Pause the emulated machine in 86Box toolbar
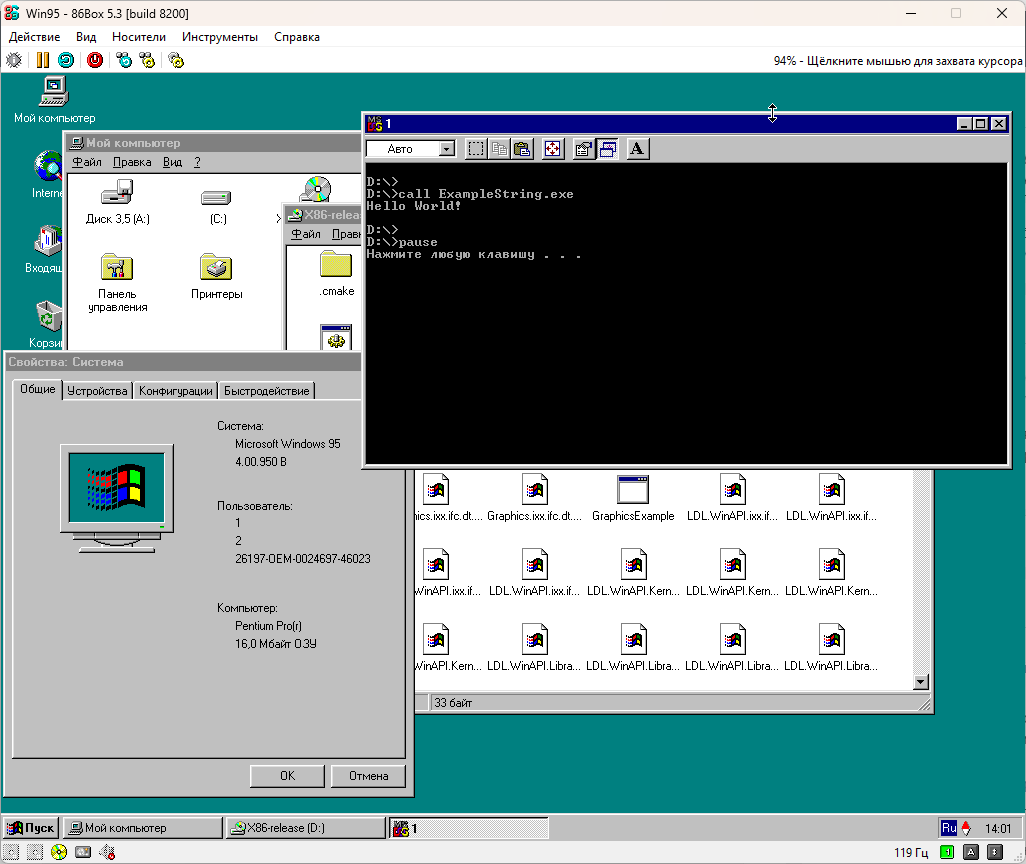This screenshot has height=864, width=1026. tap(43, 60)
